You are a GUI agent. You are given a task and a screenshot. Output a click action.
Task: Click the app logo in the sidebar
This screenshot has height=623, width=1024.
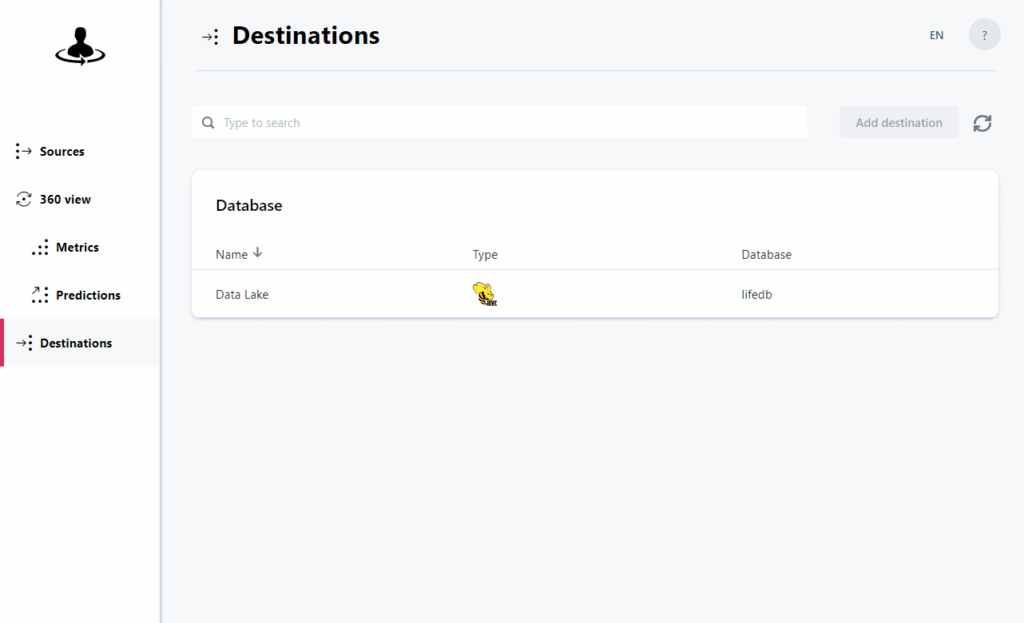click(x=80, y=46)
